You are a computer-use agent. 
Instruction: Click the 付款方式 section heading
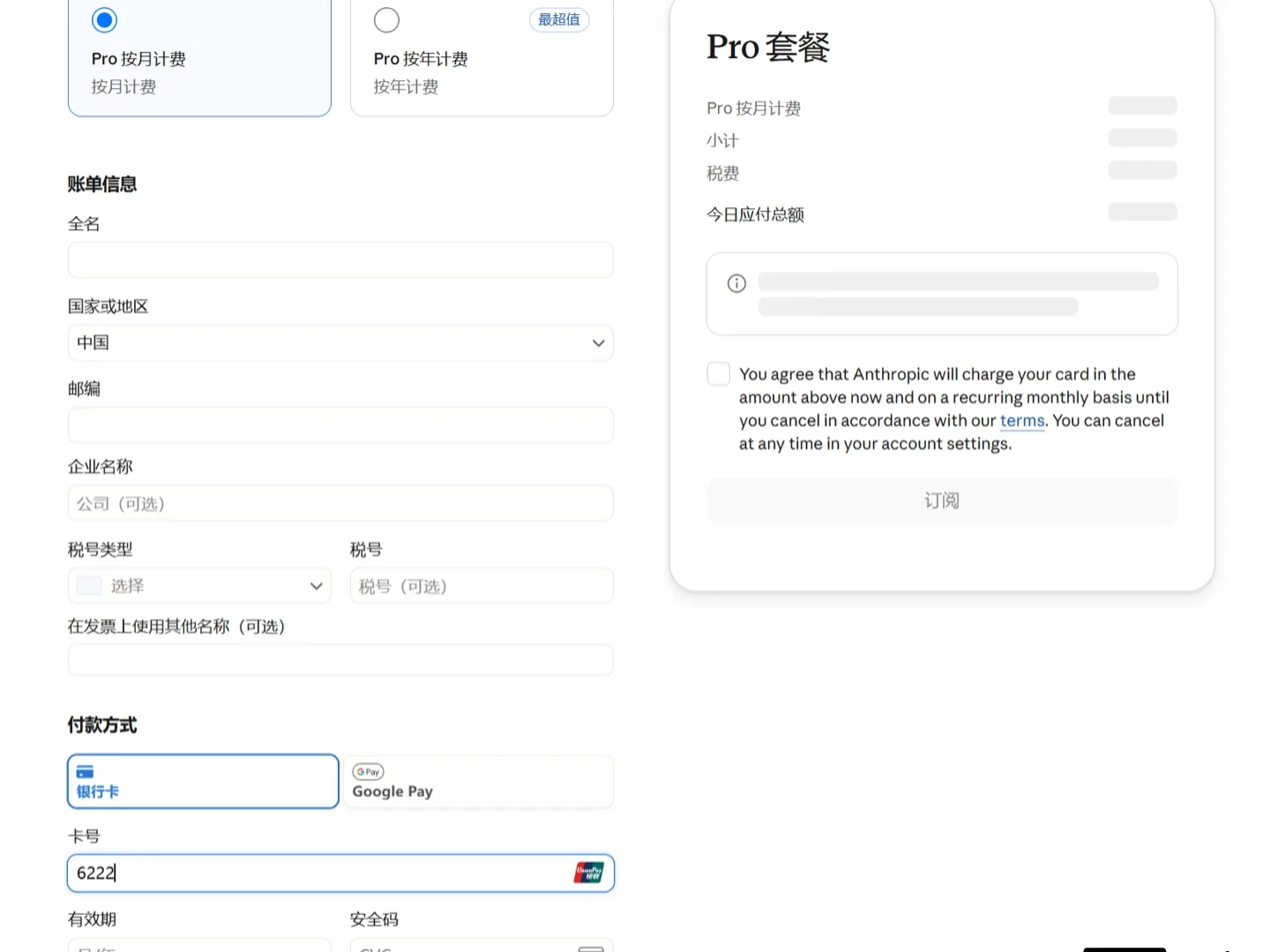click(102, 725)
